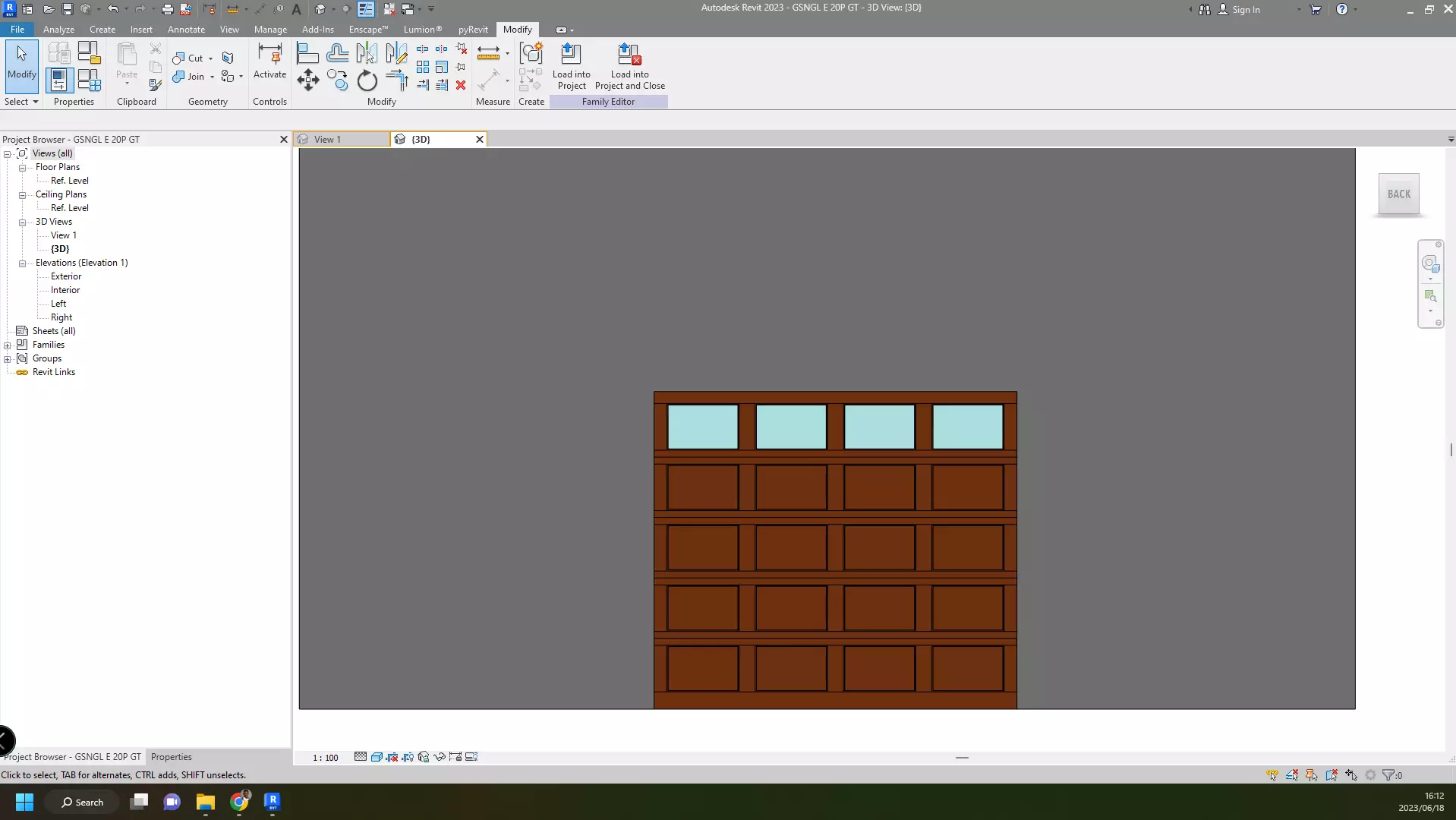Open the Select panel dropdown

click(21, 102)
